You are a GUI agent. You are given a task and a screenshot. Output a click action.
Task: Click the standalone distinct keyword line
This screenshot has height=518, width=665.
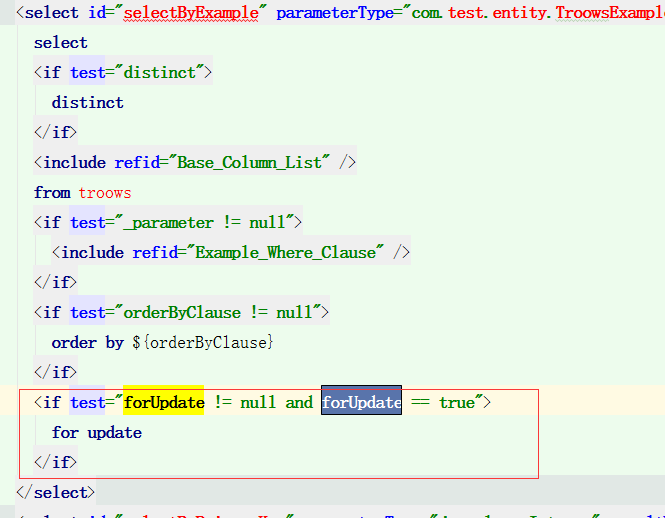pos(88,103)
